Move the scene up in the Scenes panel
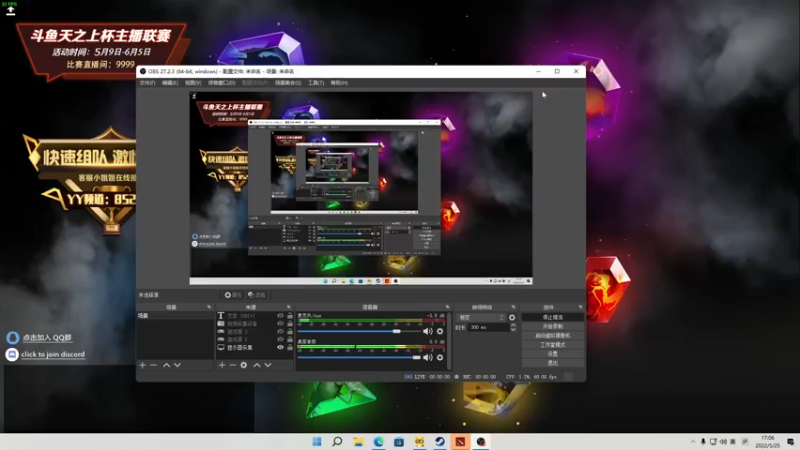 (166, 365)
